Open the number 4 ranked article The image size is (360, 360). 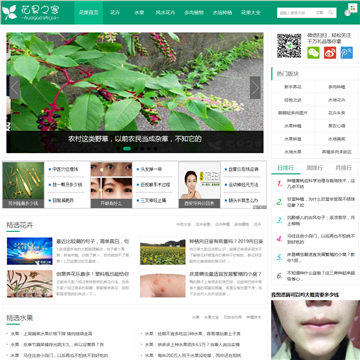321,239
